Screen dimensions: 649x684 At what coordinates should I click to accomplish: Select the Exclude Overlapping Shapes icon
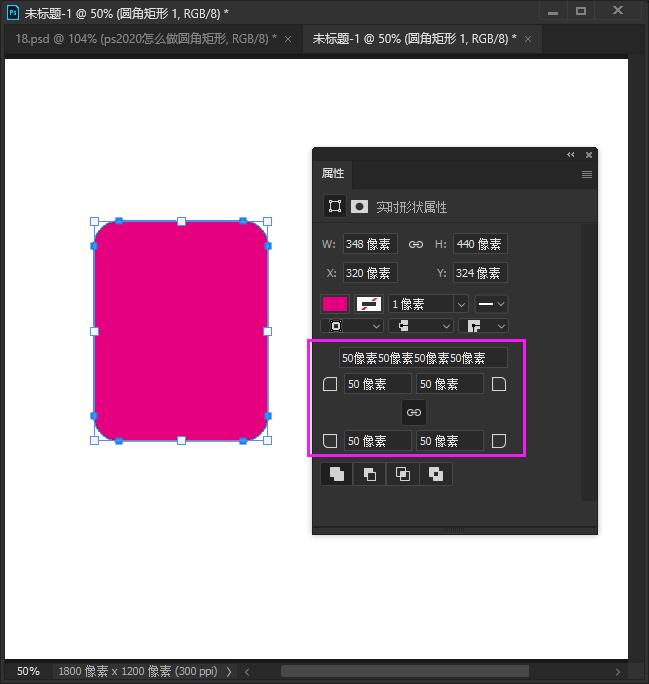(436, 474)
